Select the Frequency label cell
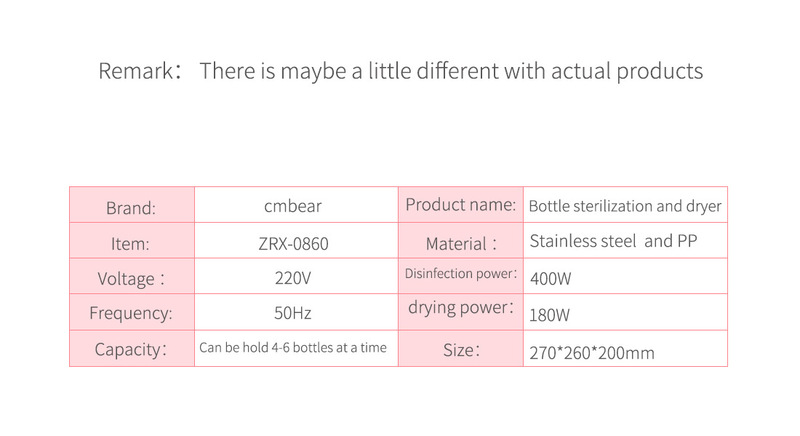Viewport: 800px width, 436px height. pyautogui.click(x=131, y=313)
